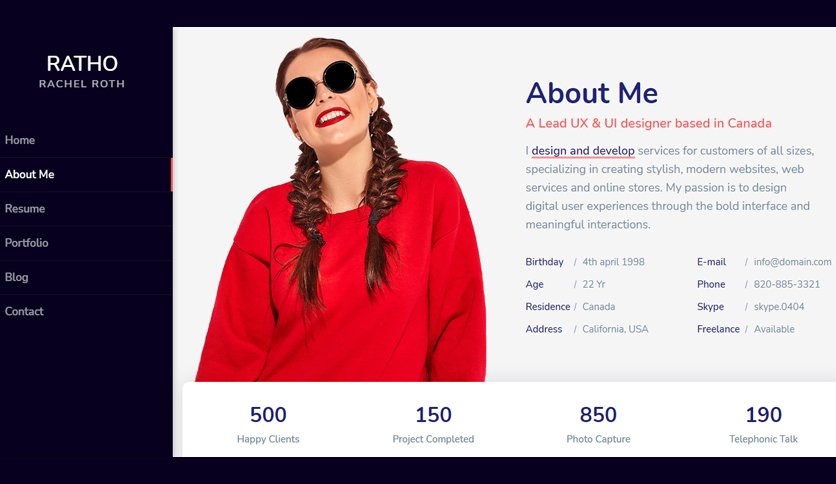
Task: Click the About Me heading
Action: click(592, 93)
